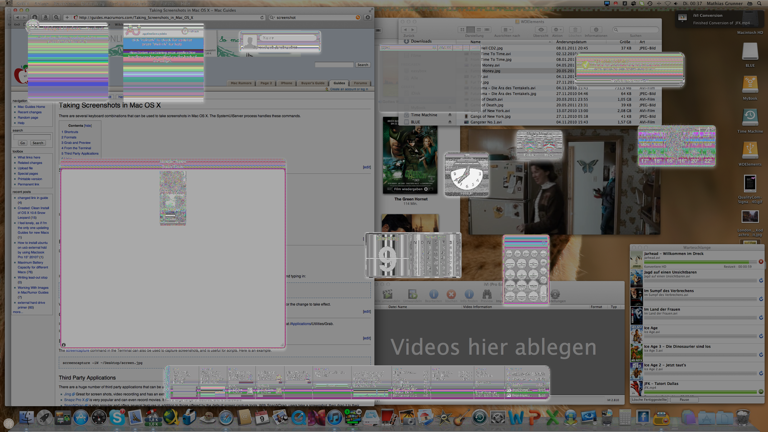The width and height of the screenshot is (768, 432).
Task: Launch QuickTime Player from the Dock
Action: point(298,418)
